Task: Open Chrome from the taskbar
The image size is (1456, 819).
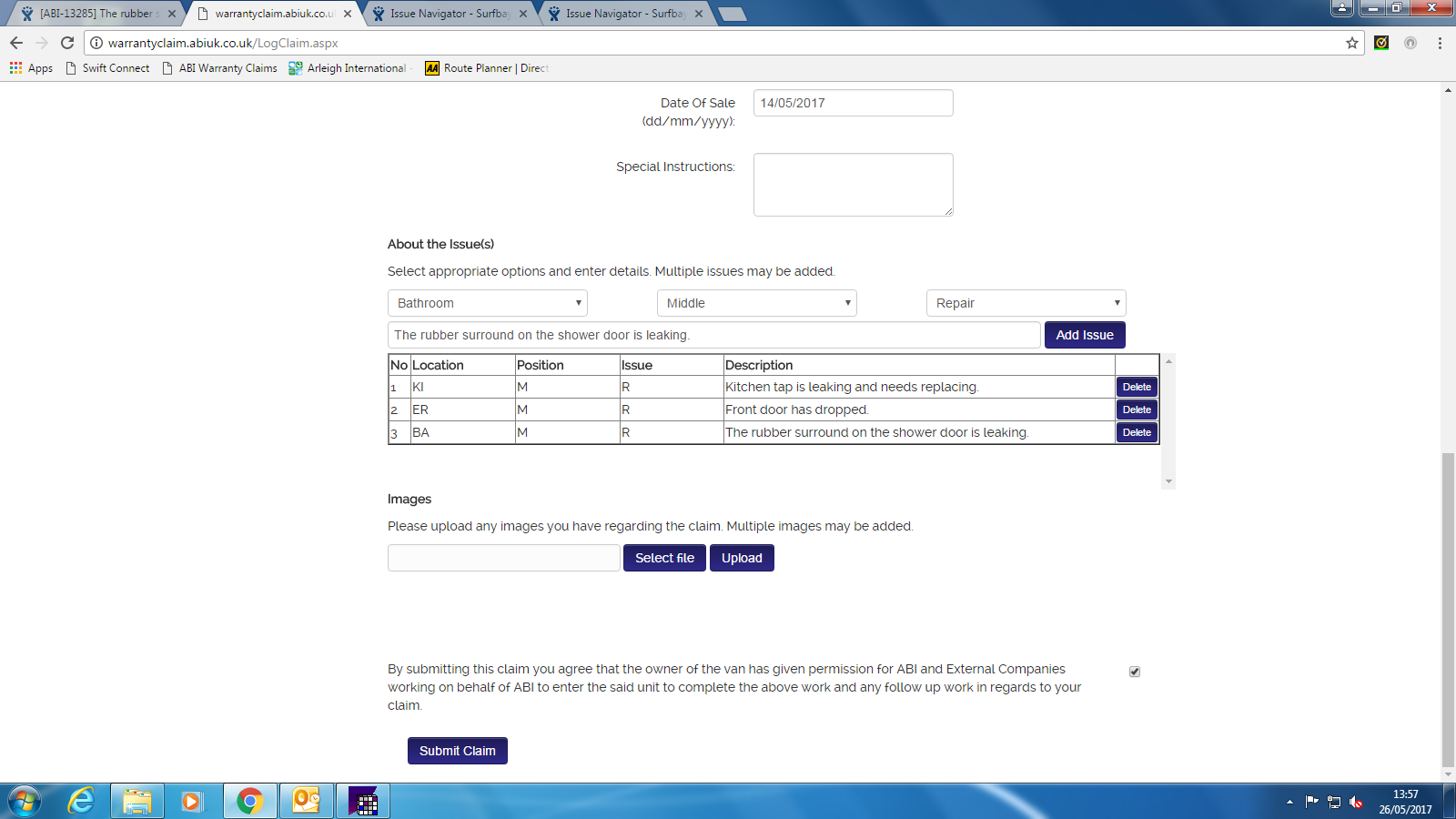Action: pyautogui.click(x=249, y=801)
